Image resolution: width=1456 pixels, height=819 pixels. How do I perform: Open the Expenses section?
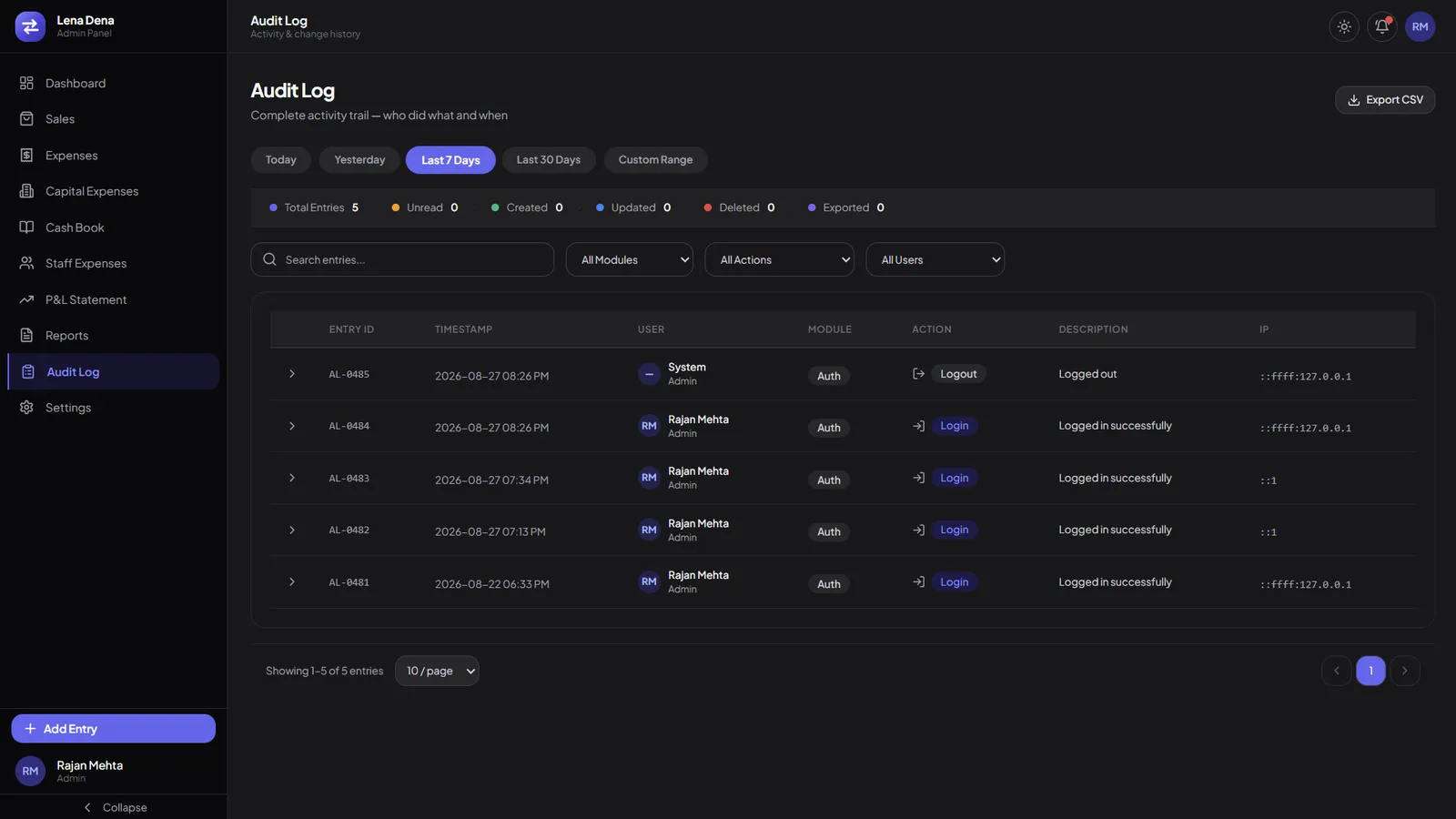113,156
